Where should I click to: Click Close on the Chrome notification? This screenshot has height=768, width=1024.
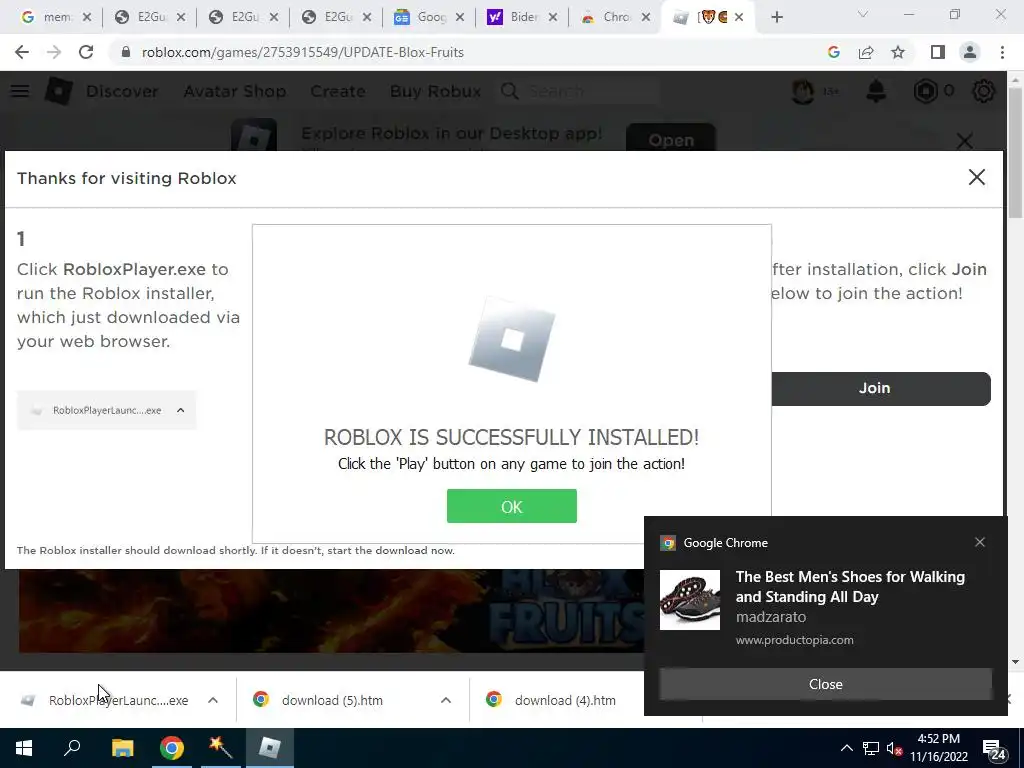point(825,684)
